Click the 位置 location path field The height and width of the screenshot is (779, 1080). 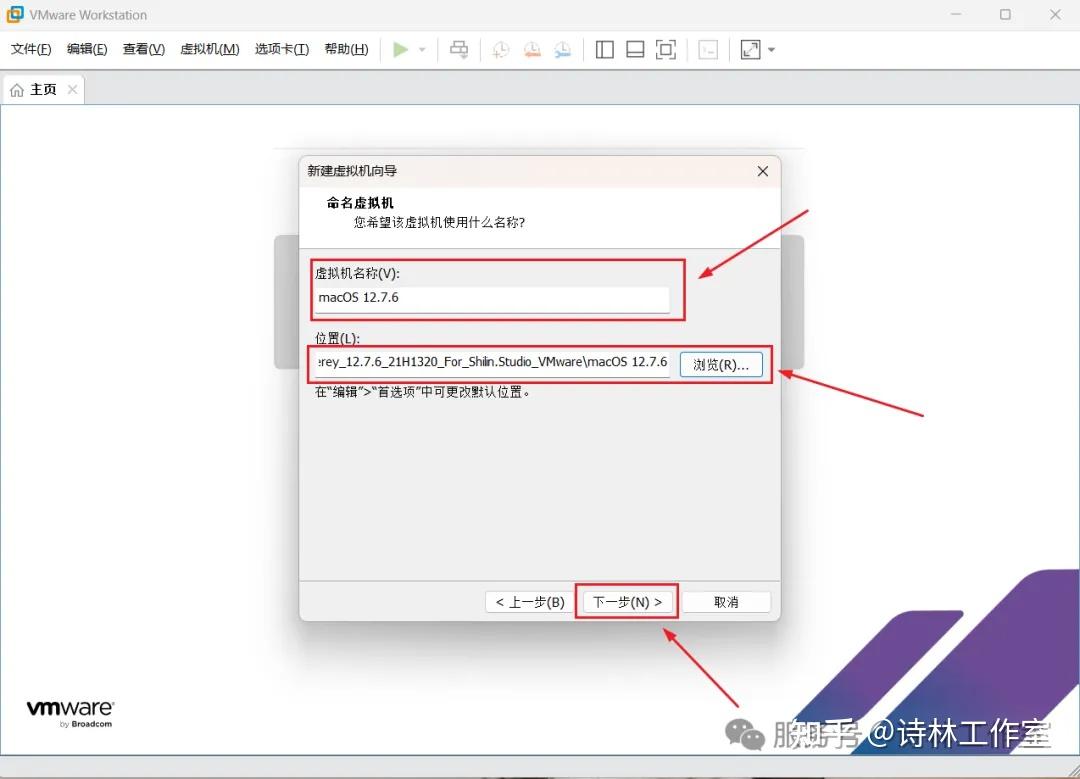click(x=492, y=363)
